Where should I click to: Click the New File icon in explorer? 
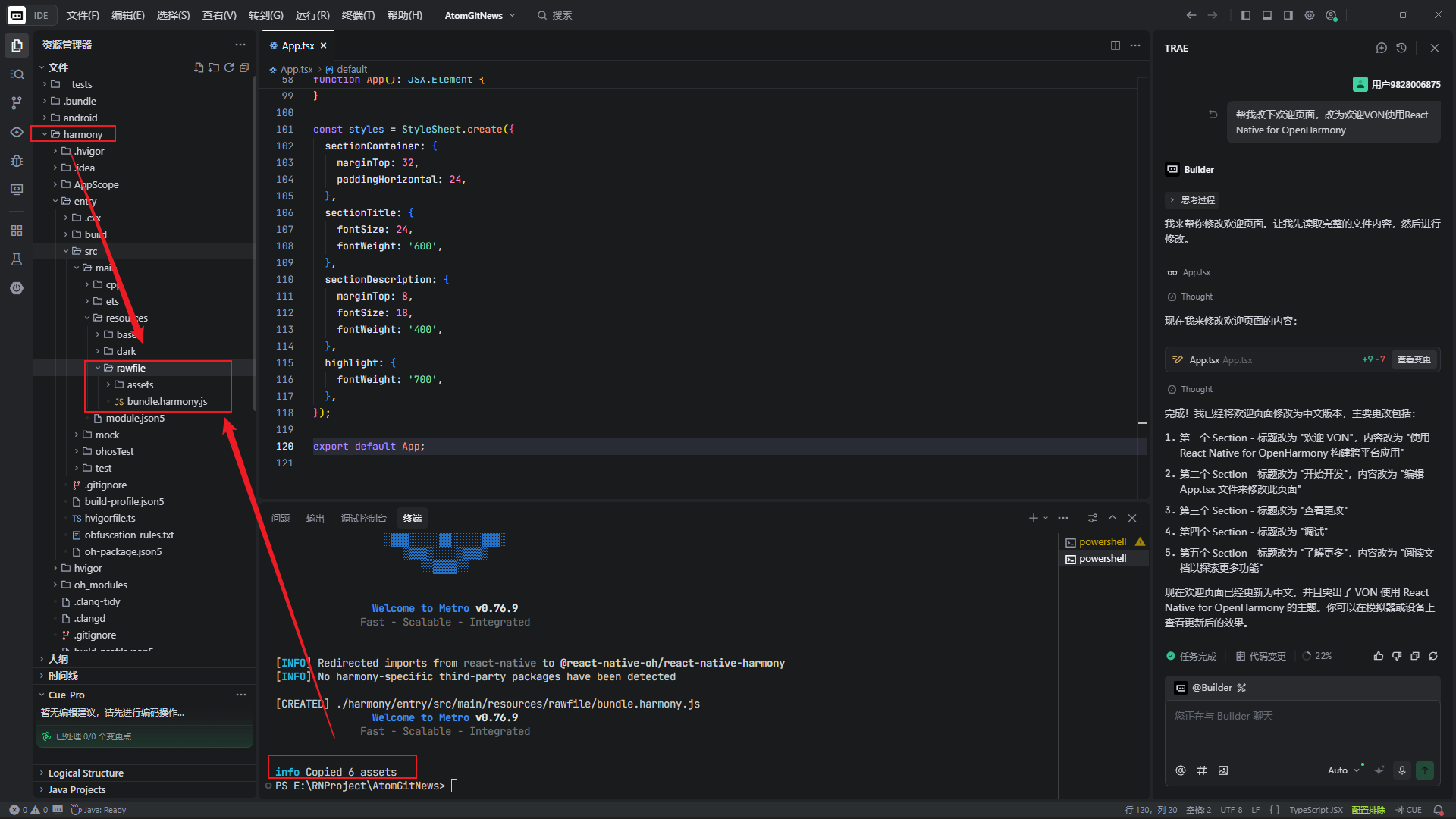coord(199,67)
